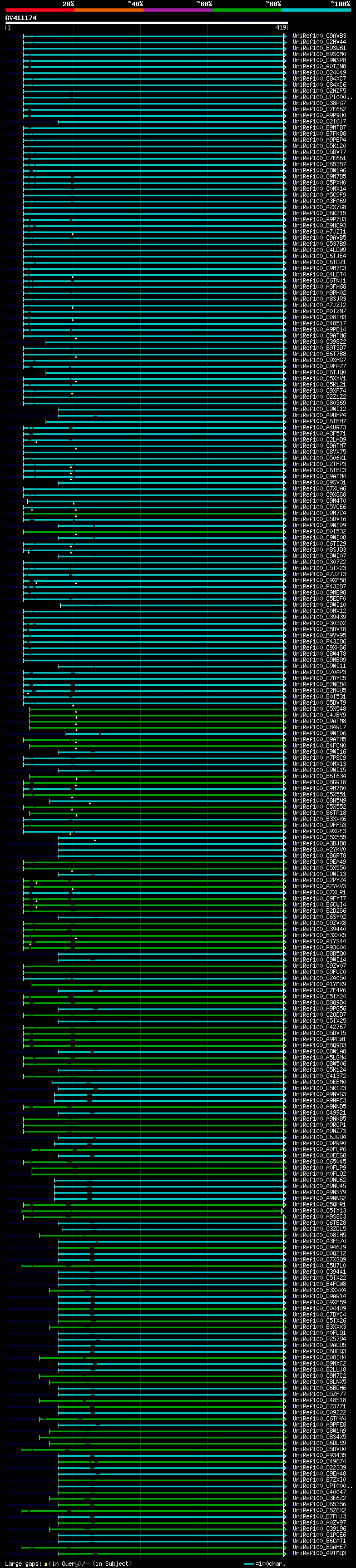Open hit UniRef100_A7J2I1
This screenshot has height=1568, width=356.
click(x=319, y=231)
